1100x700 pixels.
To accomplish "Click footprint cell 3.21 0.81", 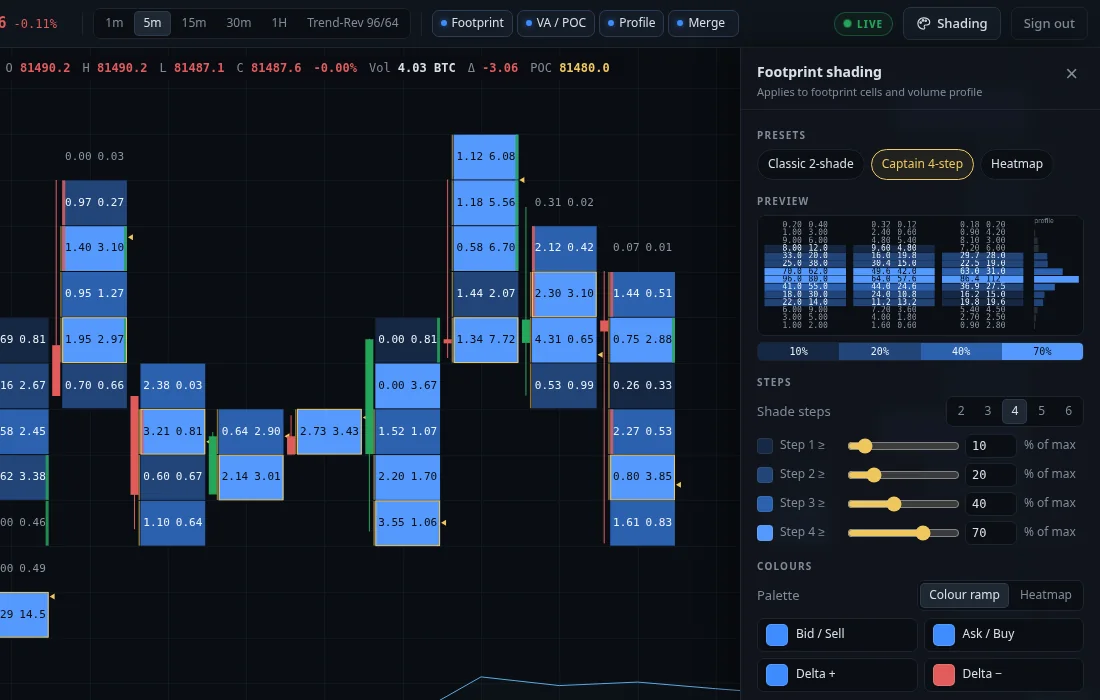I will pos(173,431).
